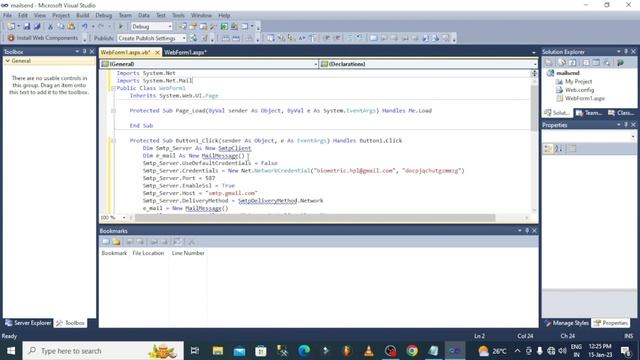Click the volume icon in the system tray

(562, 351)
